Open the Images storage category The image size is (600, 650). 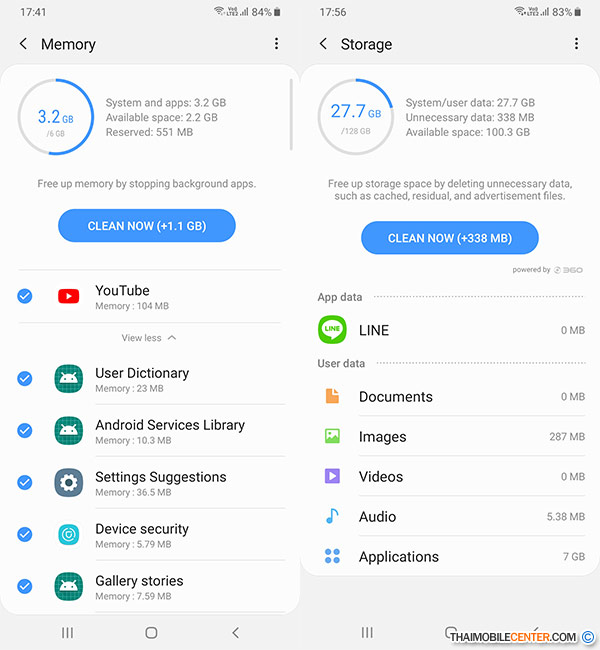coord(450,437)
